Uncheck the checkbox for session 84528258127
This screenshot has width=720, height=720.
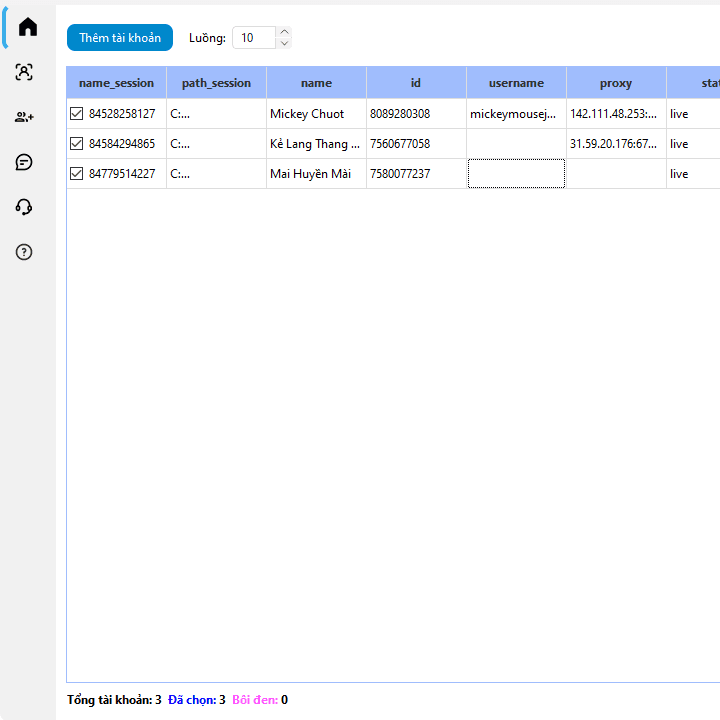77,114
